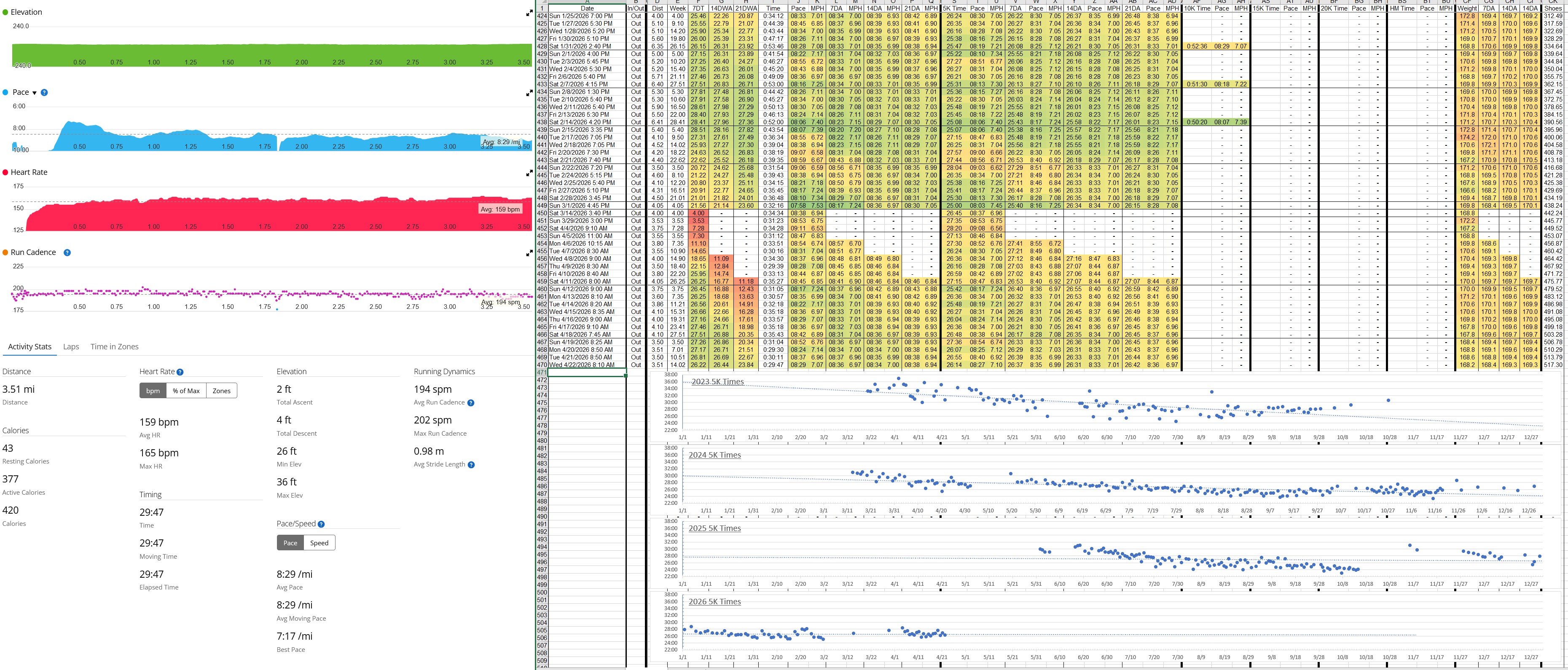Open the Laps tab
The height and width of the screenshot is (670, 1568).
click(71, 347)
